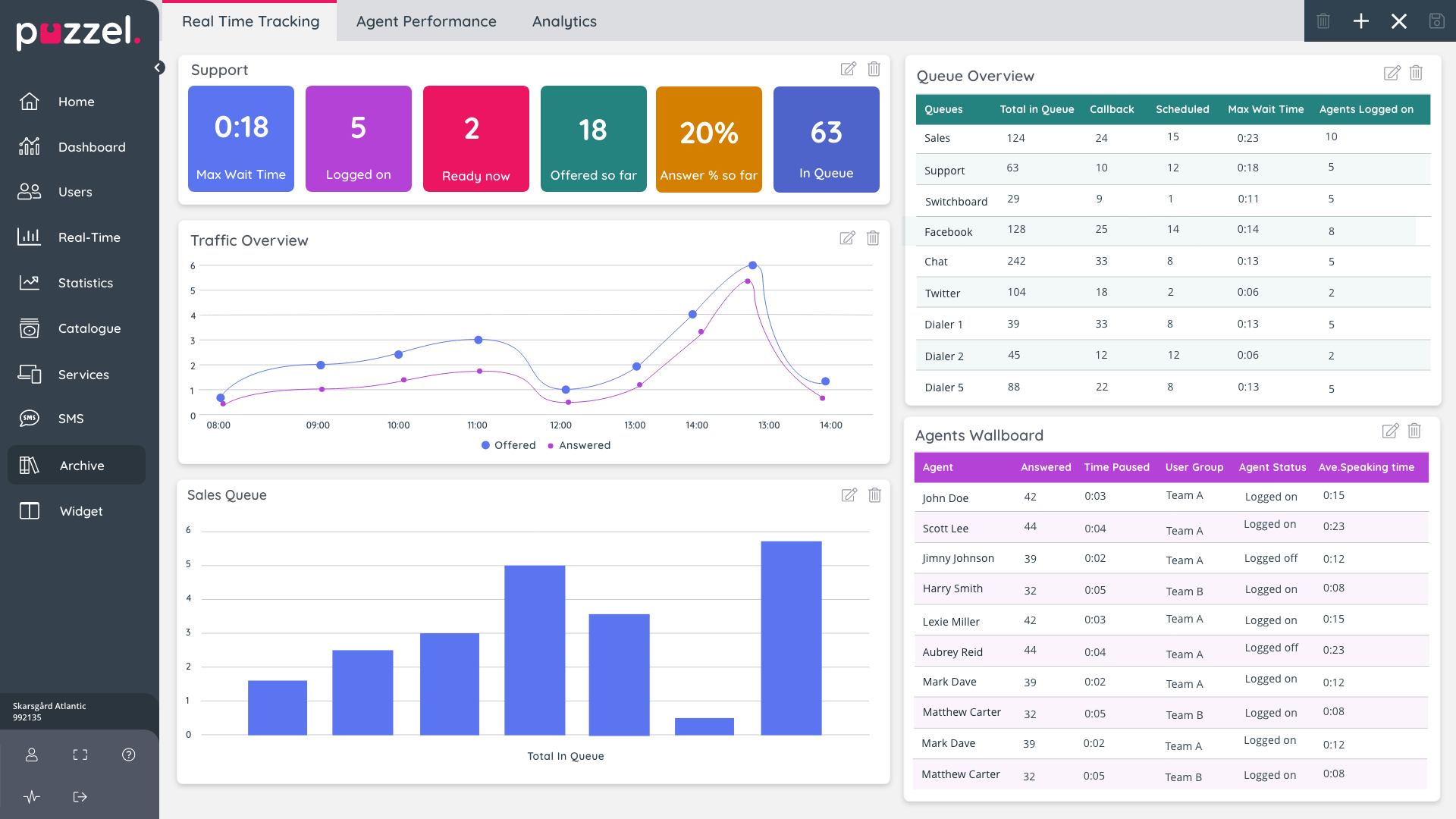Select the Real-Time sidebar icon

[29, 237]
